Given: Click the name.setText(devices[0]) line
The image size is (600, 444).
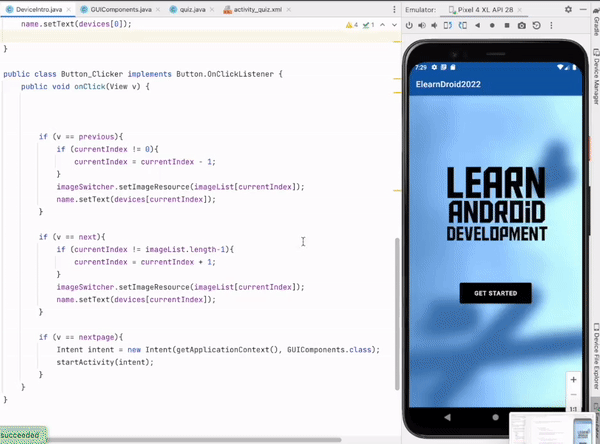Looking at the screenshot, I should click(x=76, y=24).
